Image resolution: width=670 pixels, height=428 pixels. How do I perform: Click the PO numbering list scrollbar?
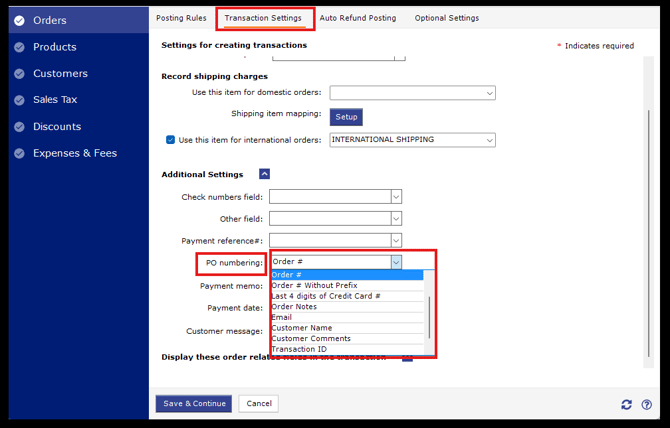coord(429,317)
